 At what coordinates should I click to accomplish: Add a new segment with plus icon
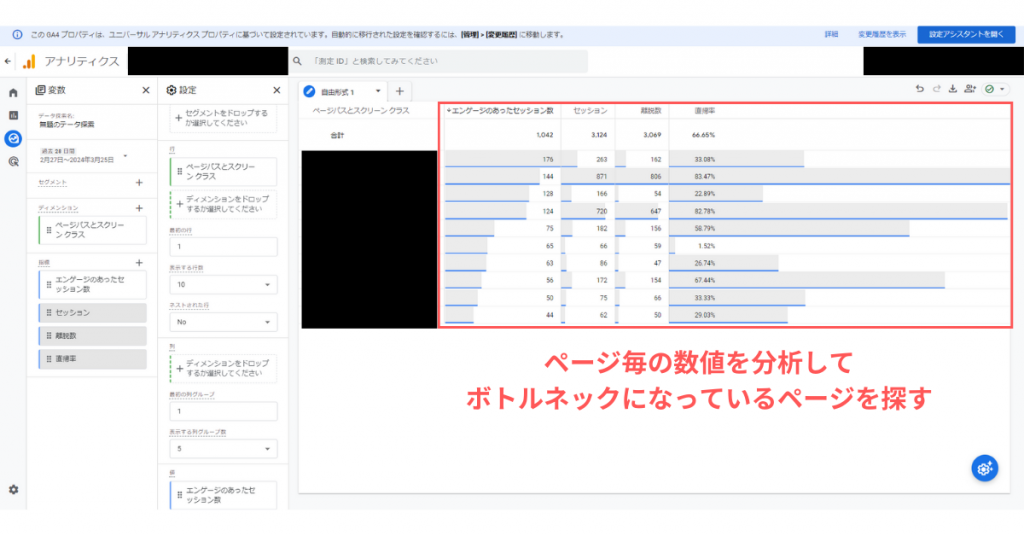(139, 183)
